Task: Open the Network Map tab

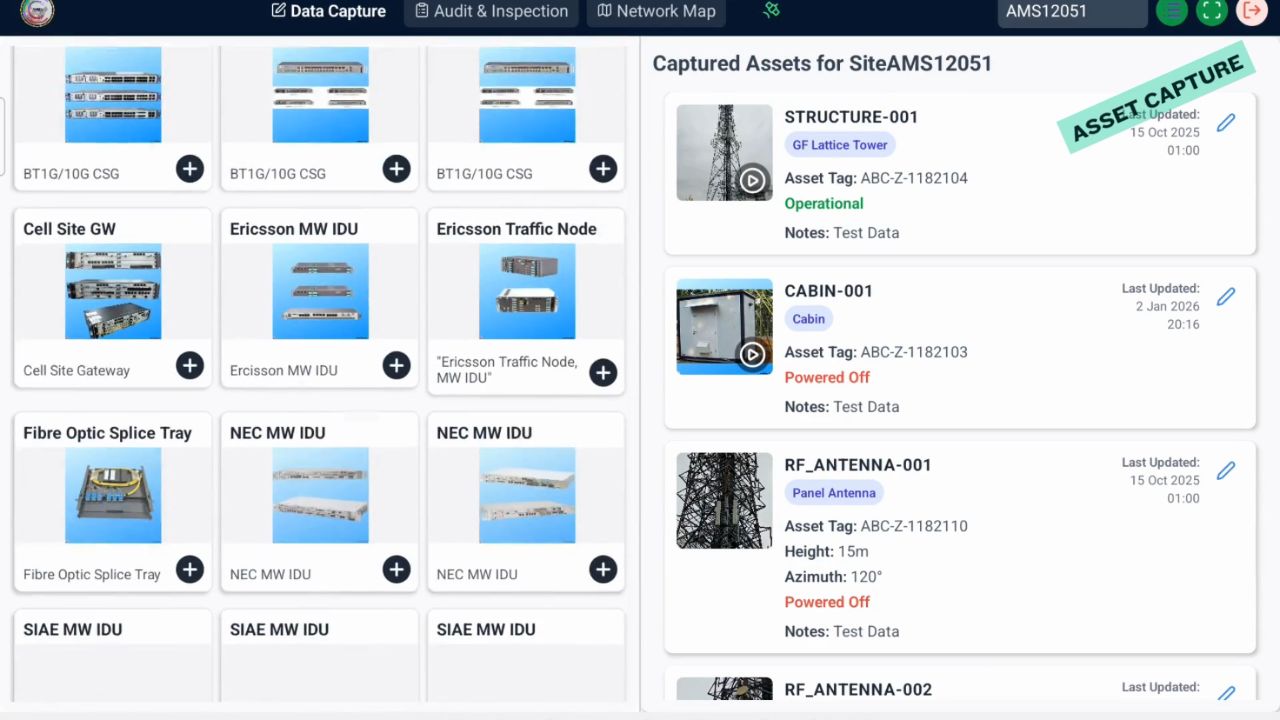Action: 656,11
